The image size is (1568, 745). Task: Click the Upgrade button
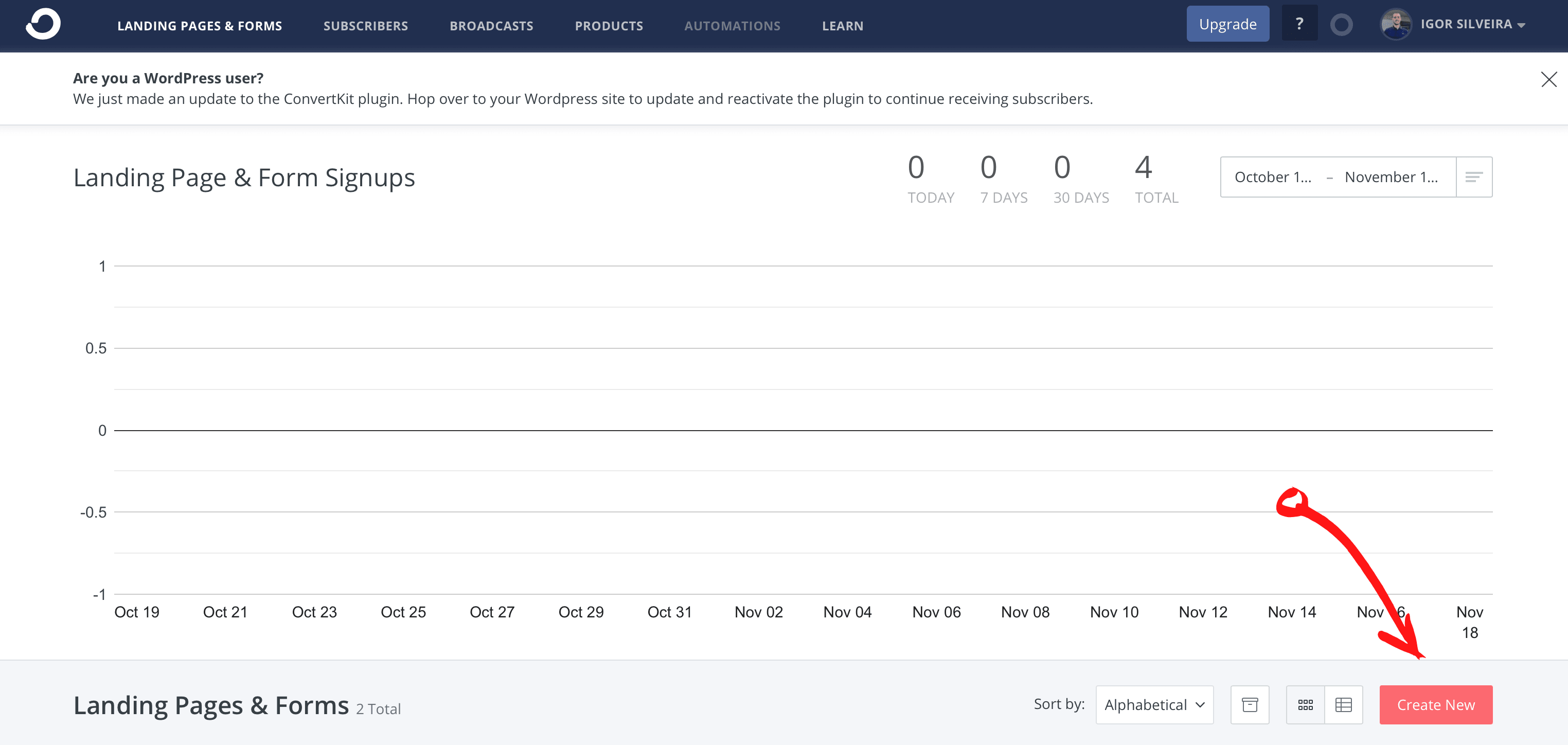pos(1229,24)
